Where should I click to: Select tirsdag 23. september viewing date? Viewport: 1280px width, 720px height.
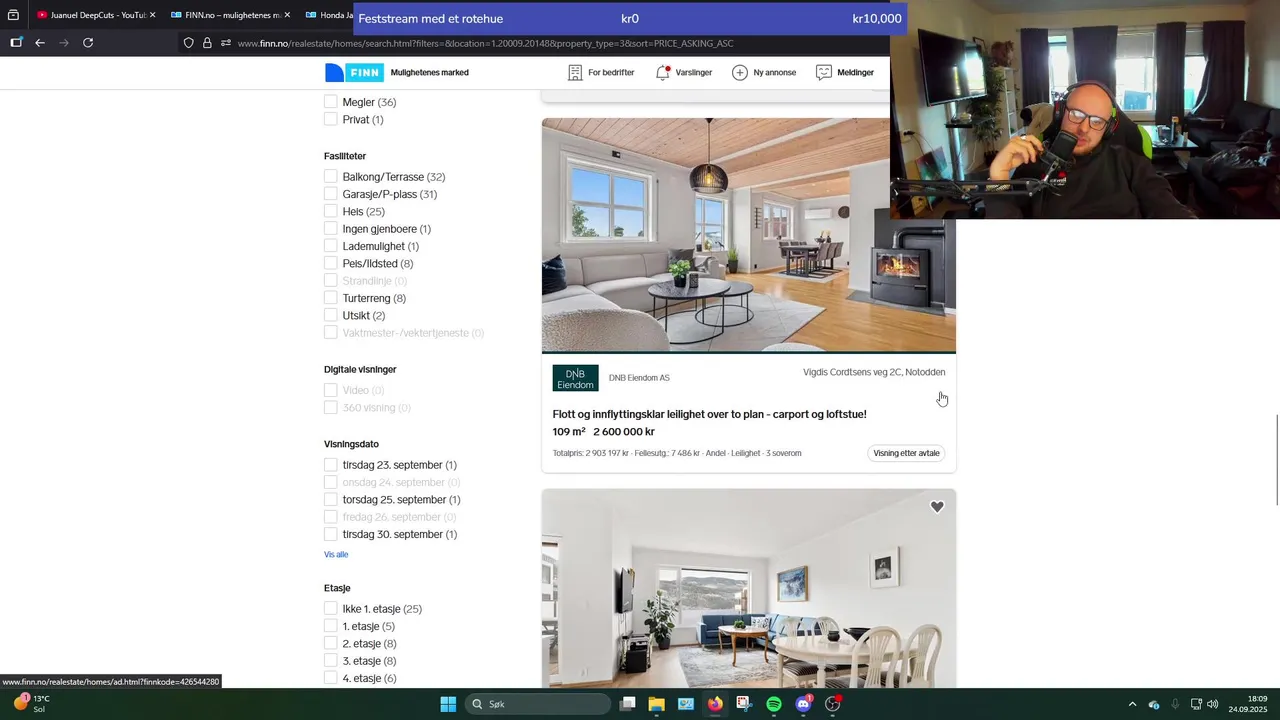click(331, 465)
